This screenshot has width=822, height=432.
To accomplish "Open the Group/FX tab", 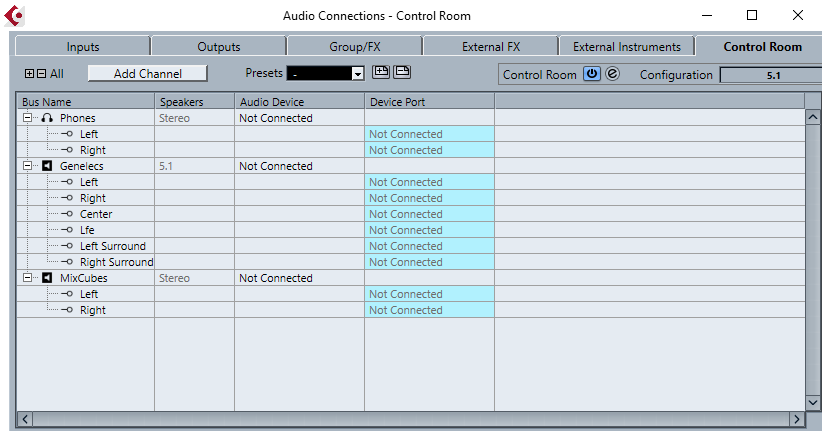I will [x=354, y=46].
